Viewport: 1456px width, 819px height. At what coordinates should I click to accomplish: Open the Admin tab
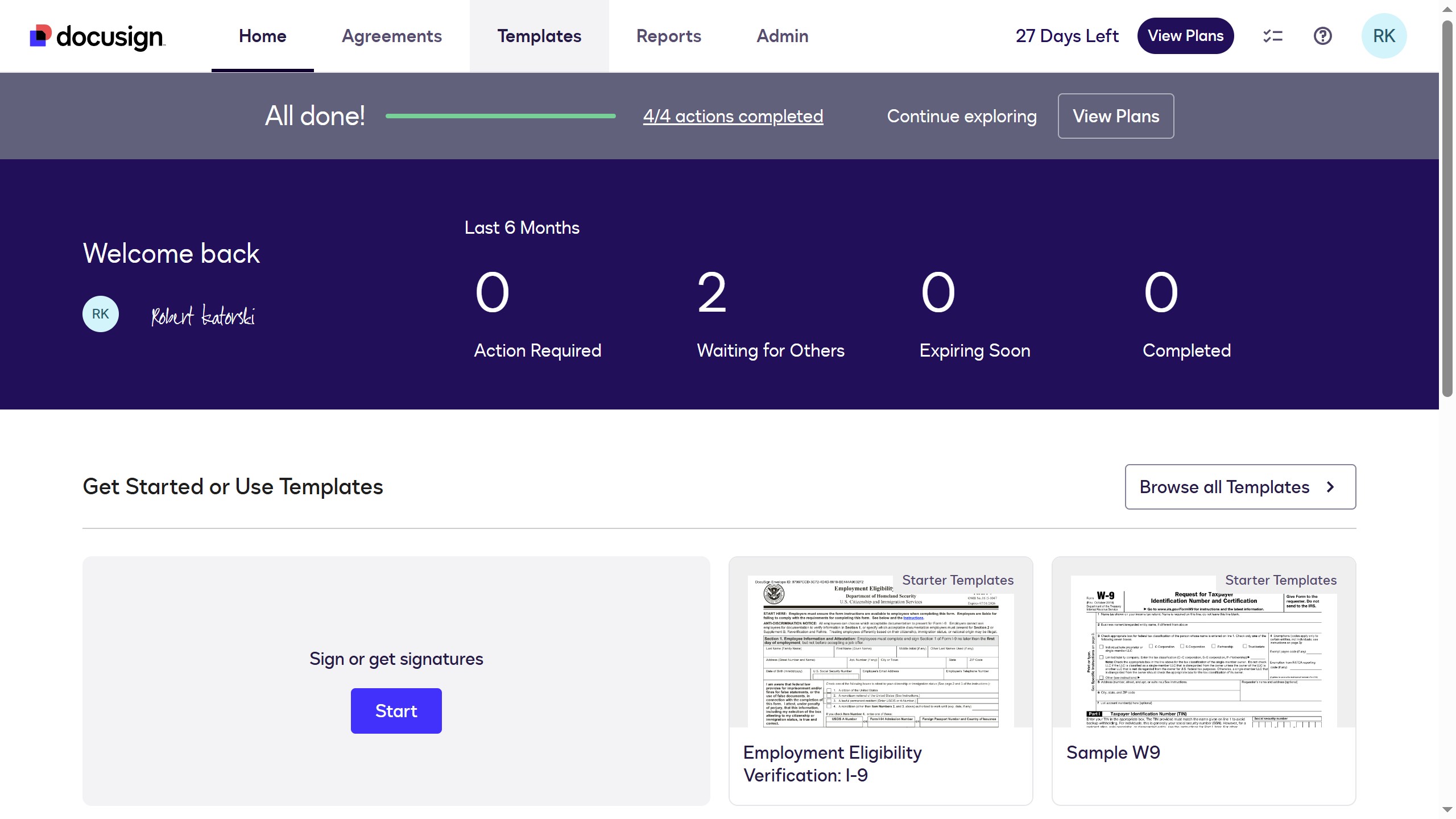coord(783,36)
